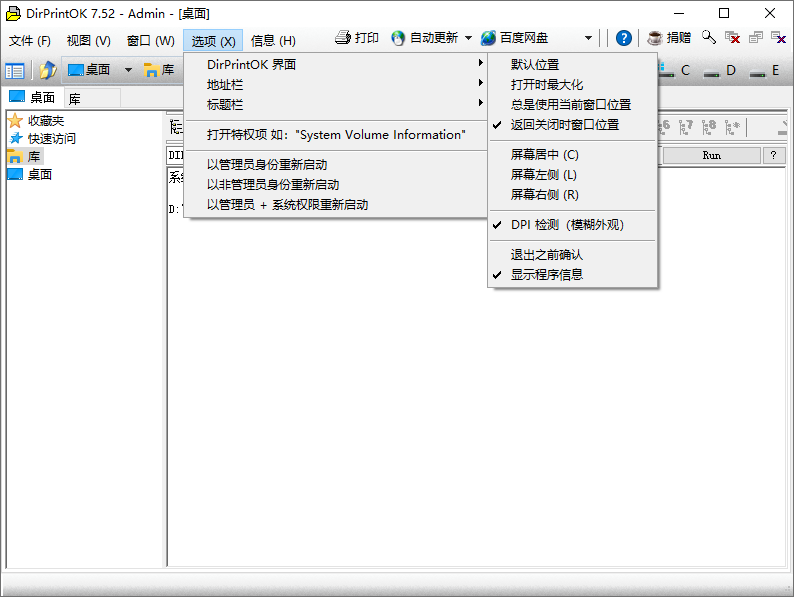
Task: Choose 屏幕右侧 (R) option
Action: (x=573, y=195)
